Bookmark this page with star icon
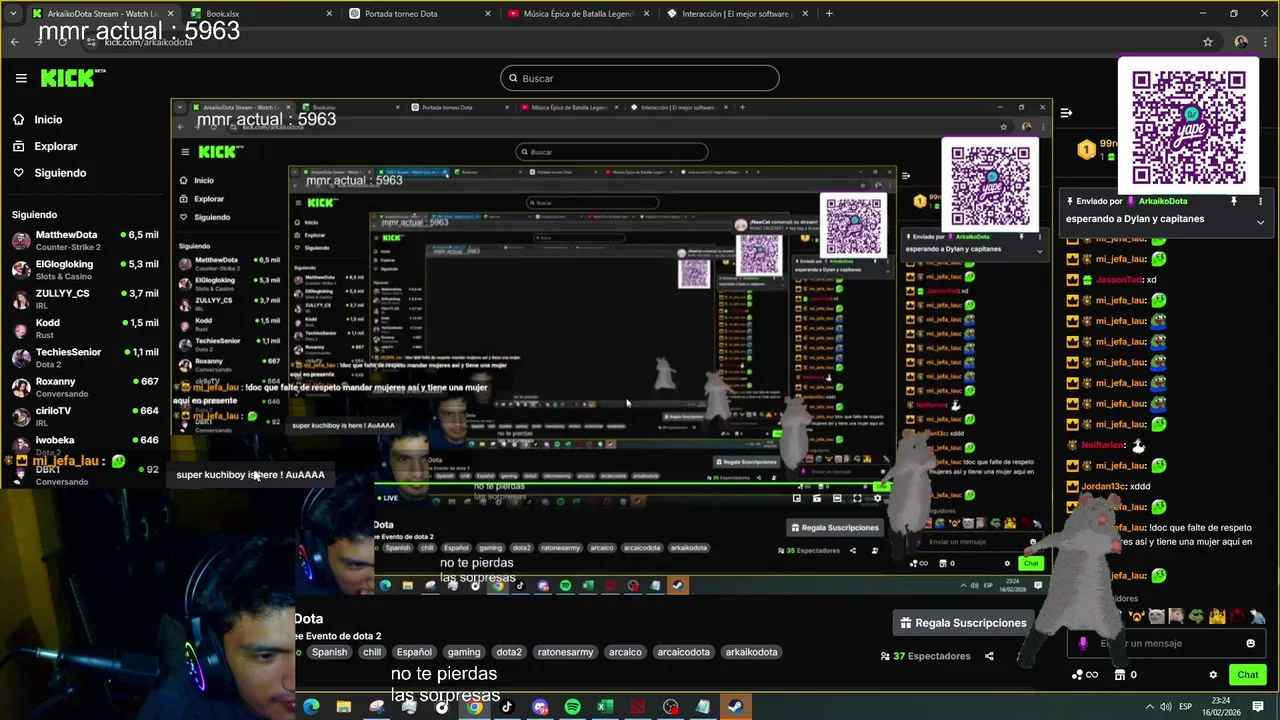Screen dimensions: 1280x720 pyautogui.click(x=1208, y=42)
